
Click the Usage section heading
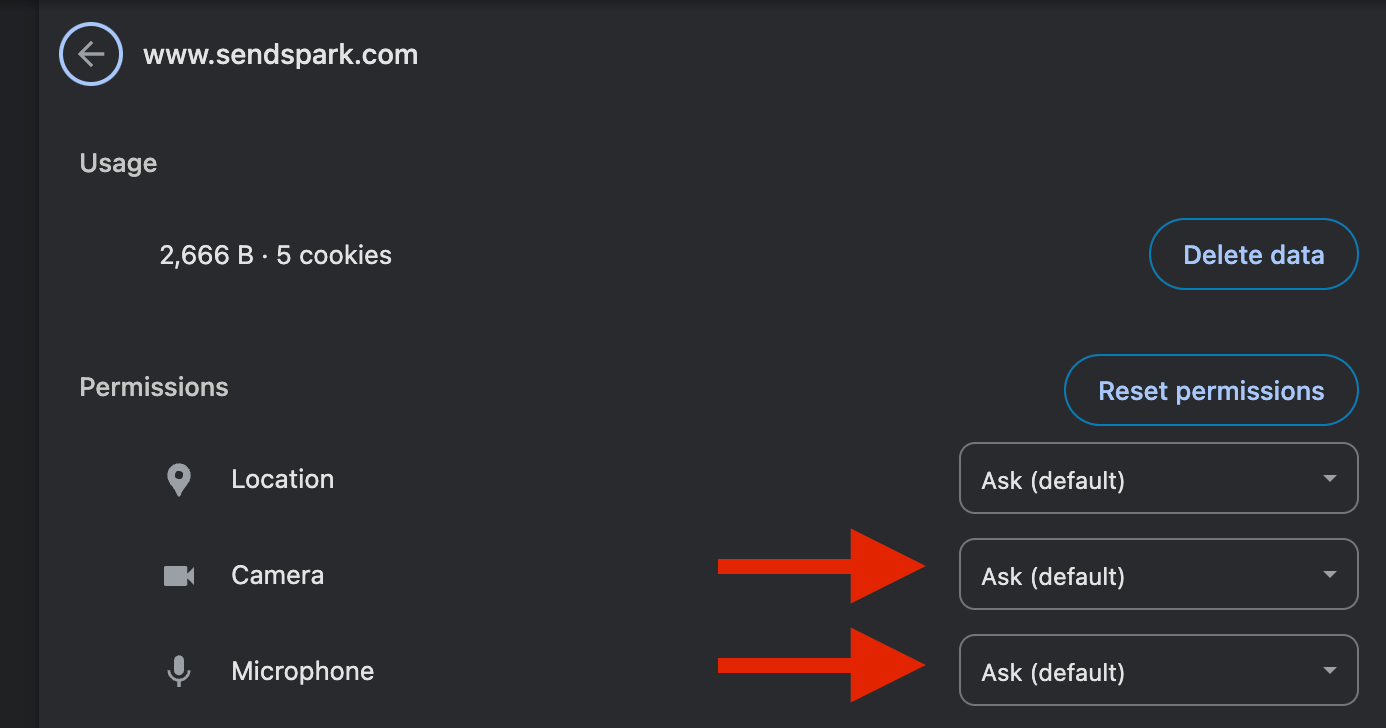118,164
